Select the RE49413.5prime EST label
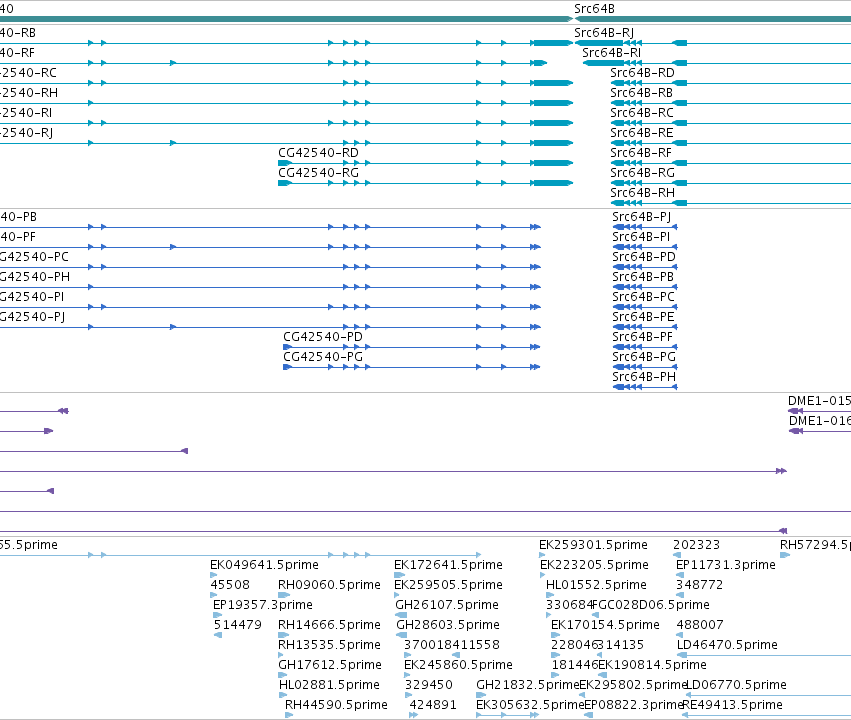The height and width of the screenshot is (720, 851). coord(732,706)
